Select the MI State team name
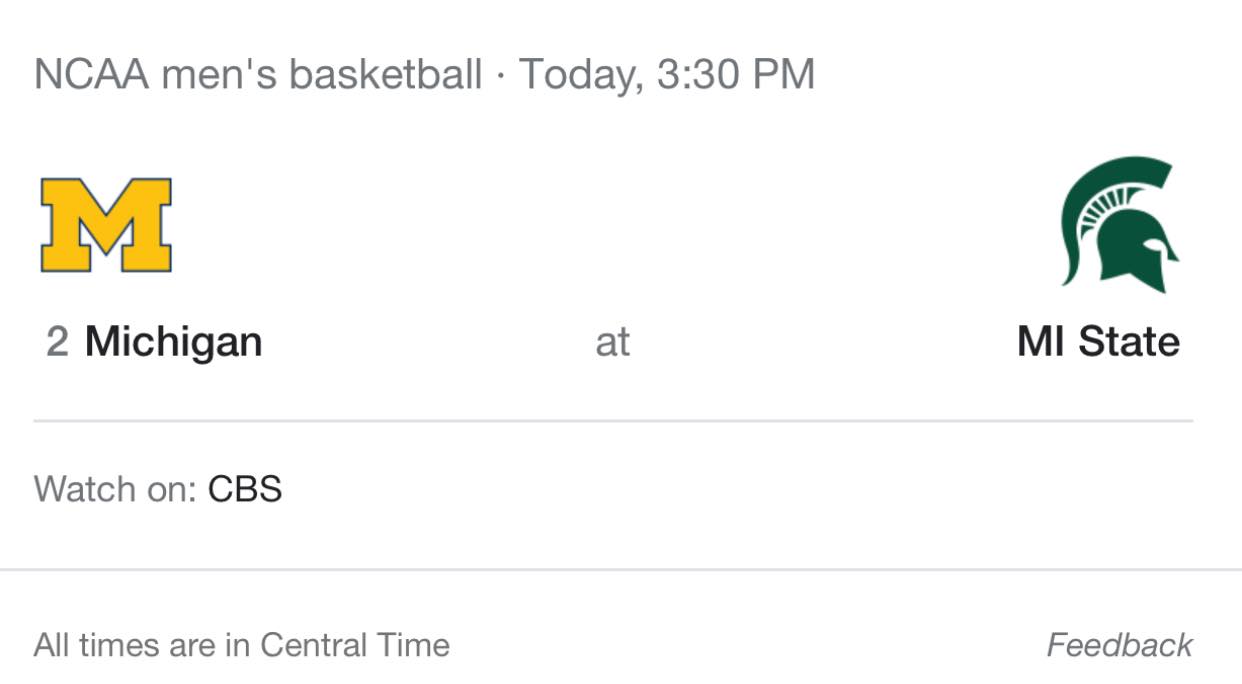Image resolution: width=1242 pixels, height=684 pixels. pos(1098,342)
